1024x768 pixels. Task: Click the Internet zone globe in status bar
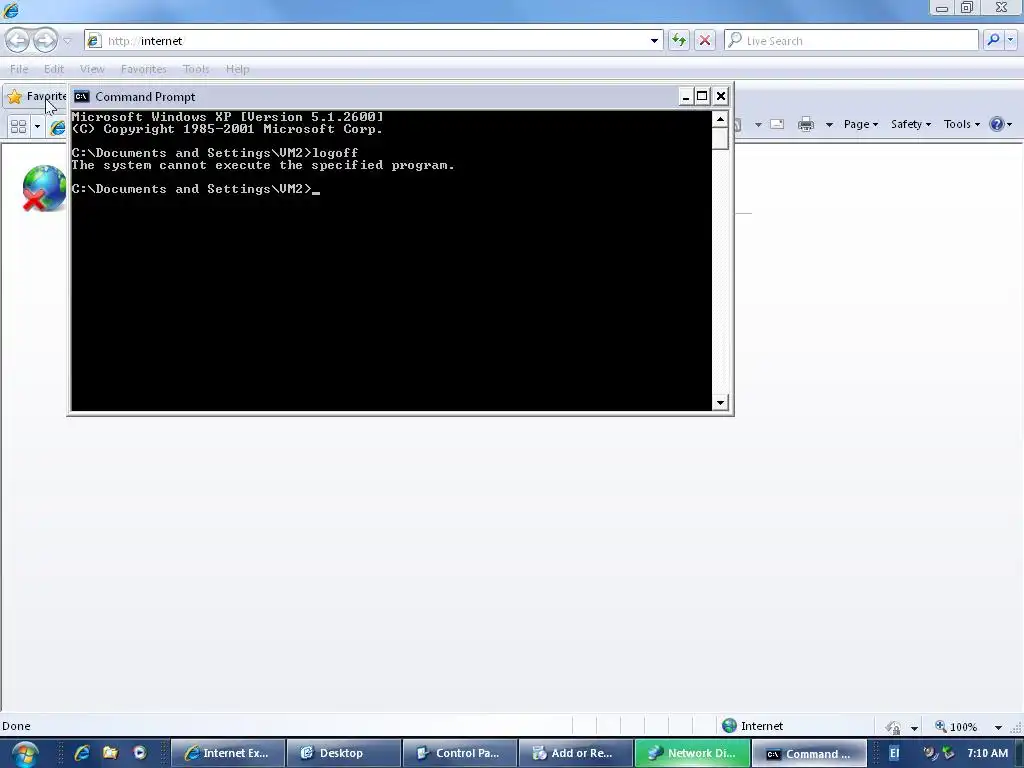pyautogui.click(x=729, y=726)
